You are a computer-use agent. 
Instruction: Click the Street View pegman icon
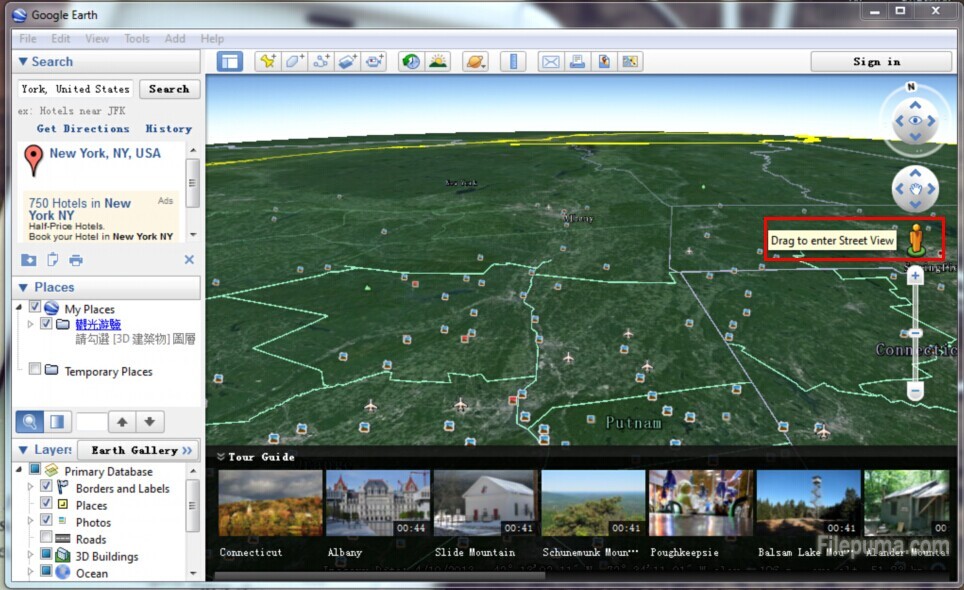(x=916, y=240)
